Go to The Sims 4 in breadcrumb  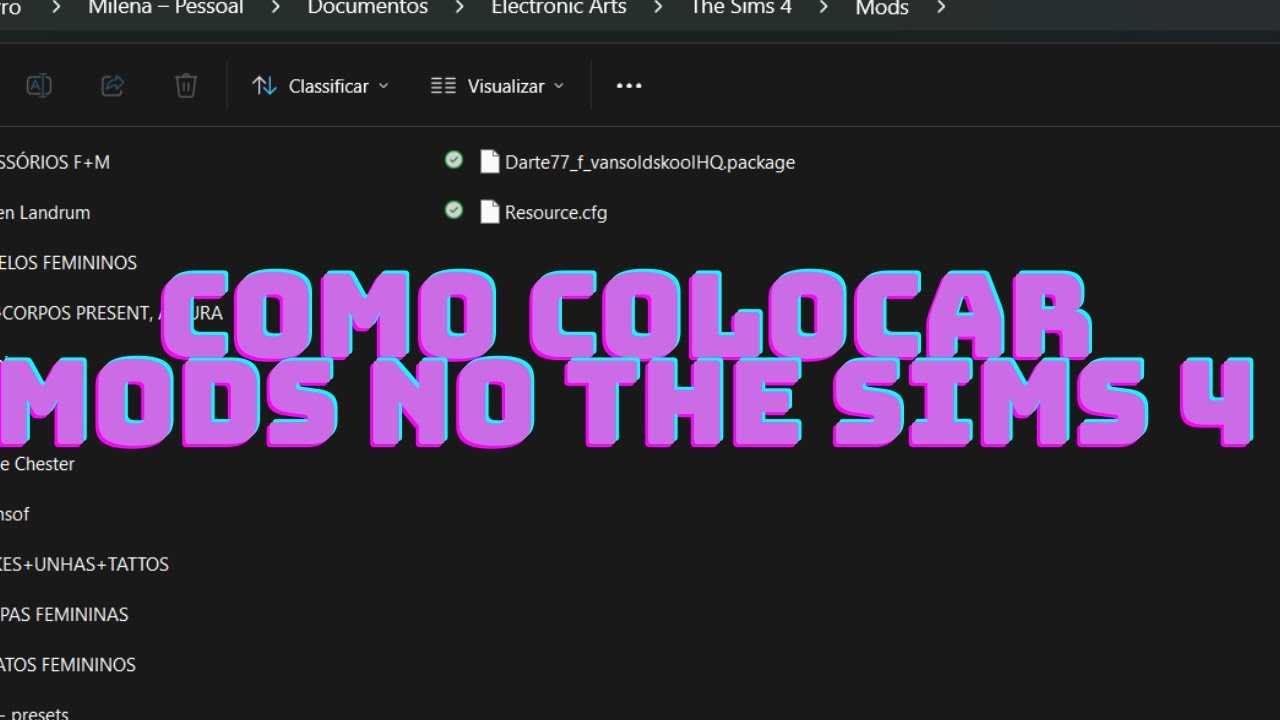click(740, 8)
